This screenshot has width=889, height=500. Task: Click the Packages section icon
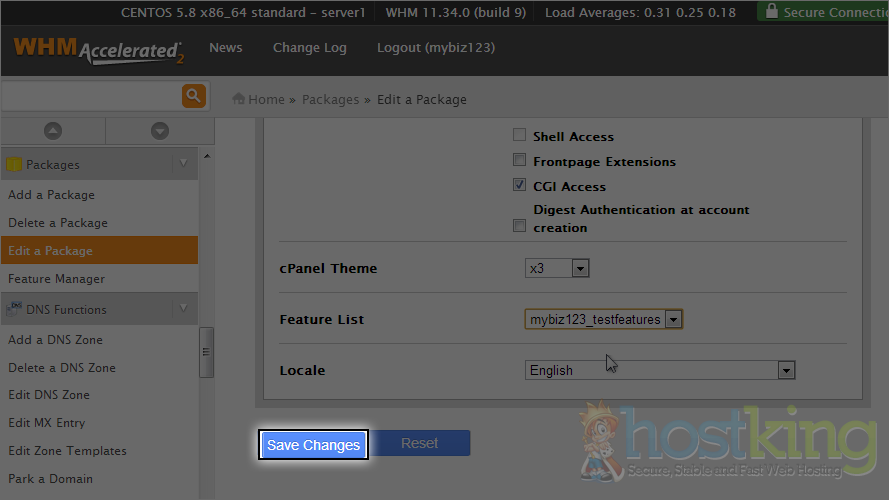[14, 164]
